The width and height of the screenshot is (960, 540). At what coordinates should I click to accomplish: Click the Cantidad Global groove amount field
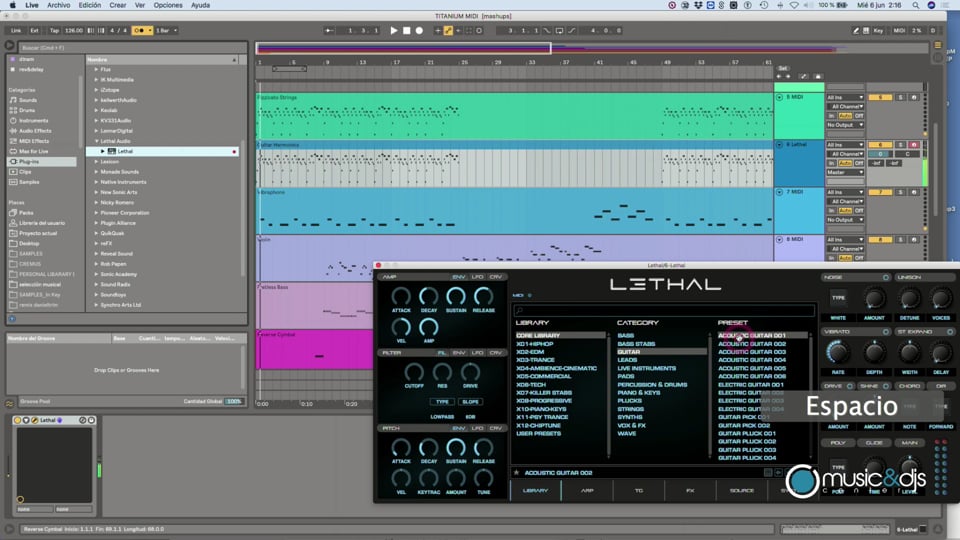234,402
